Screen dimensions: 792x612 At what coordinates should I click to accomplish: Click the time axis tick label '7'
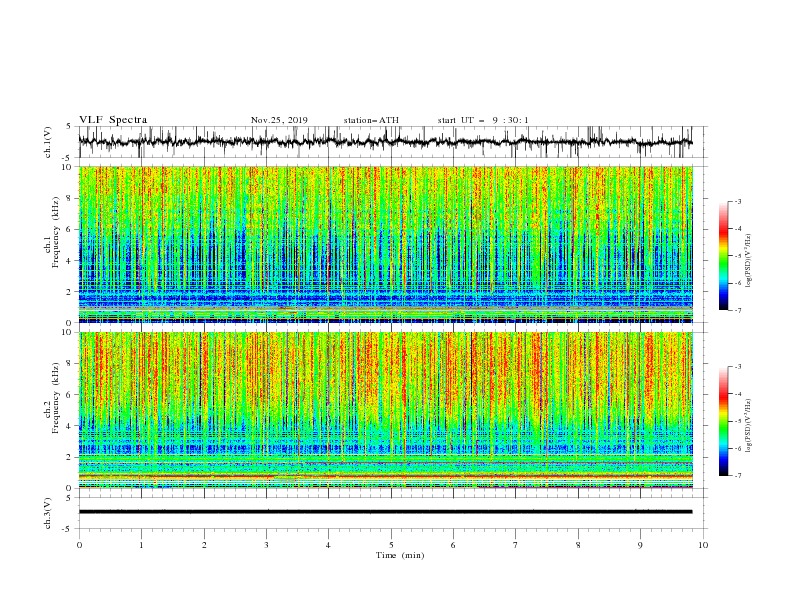click(x=516, y=545)
